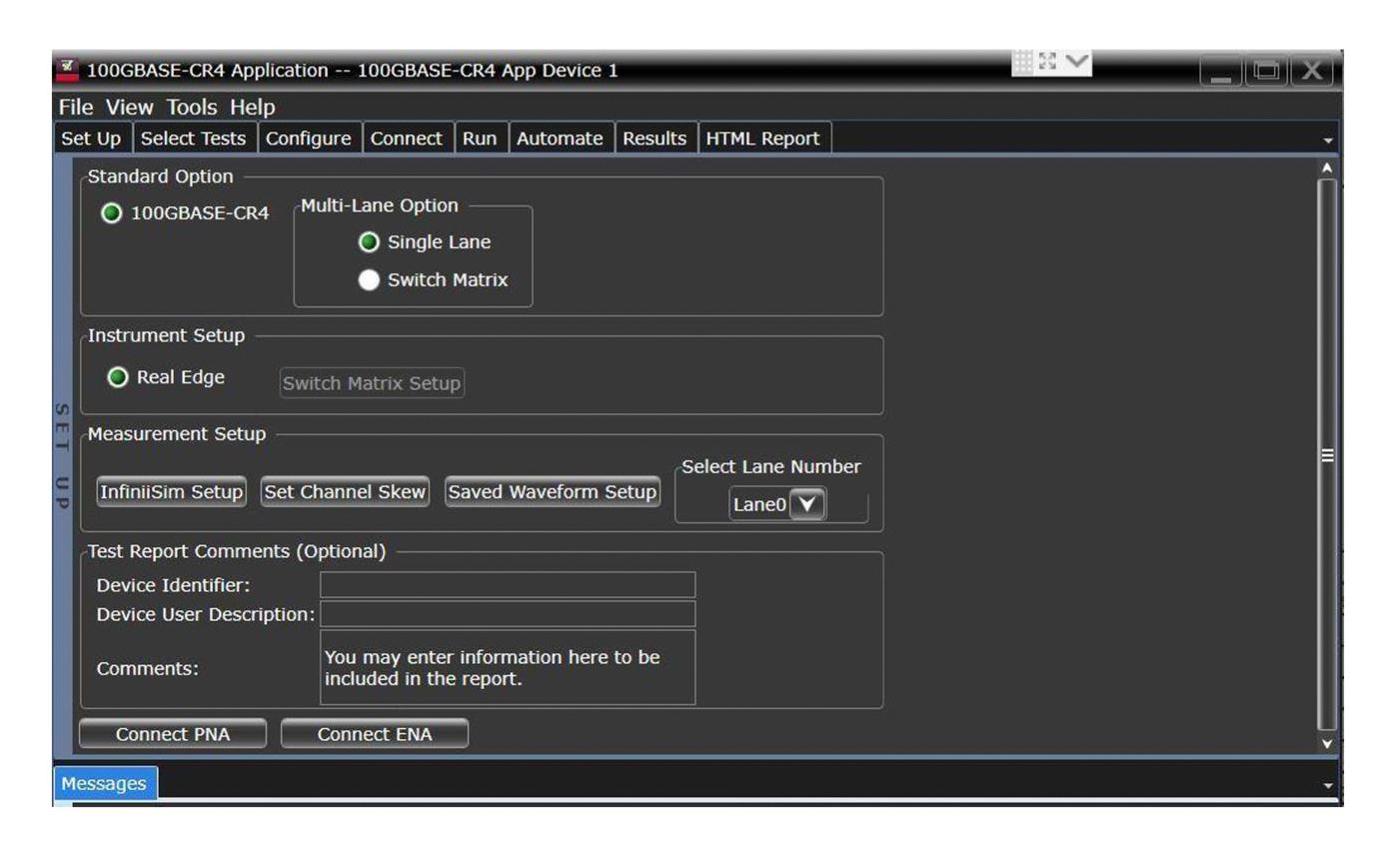The height and width of the screenshot is (866, 1397).
Task: Switch to the Select Tests tab
Action: tap(196, 139)
